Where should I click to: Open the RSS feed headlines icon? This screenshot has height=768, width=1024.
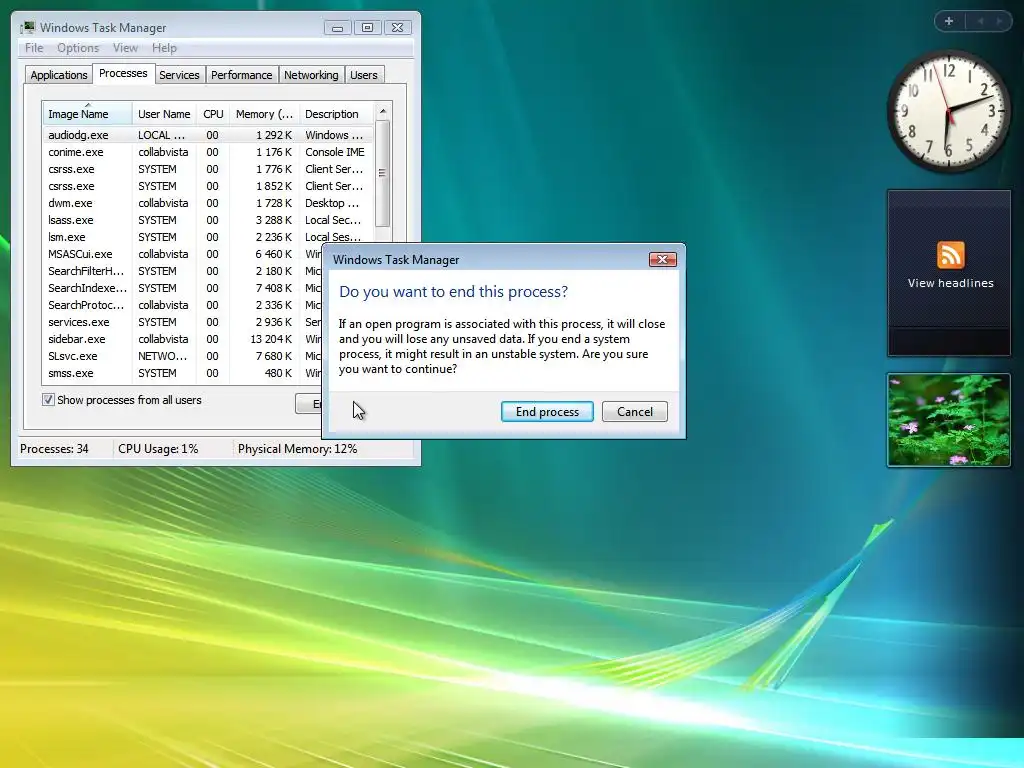coord(950,255)
